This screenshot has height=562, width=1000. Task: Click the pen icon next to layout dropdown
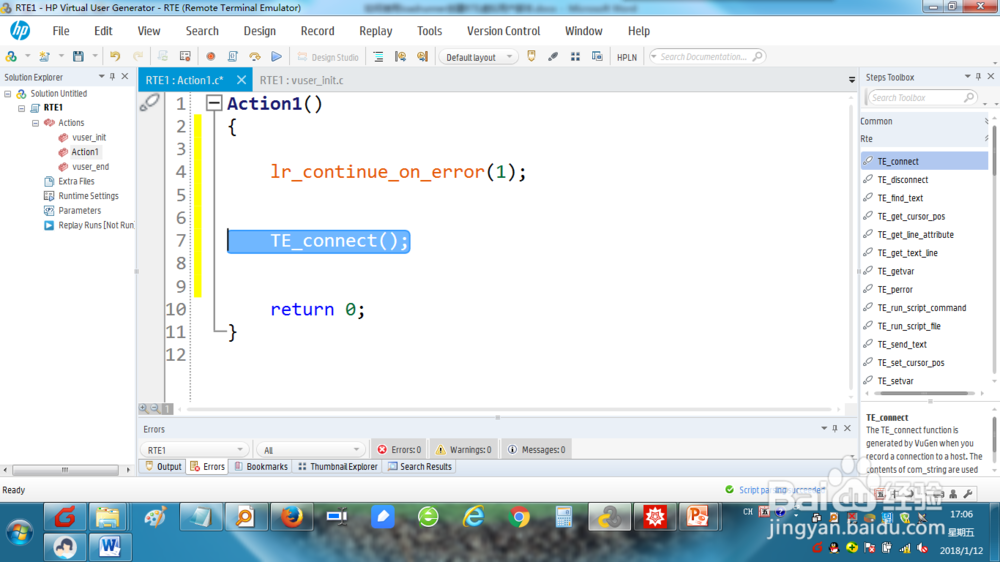pos(553,57)
